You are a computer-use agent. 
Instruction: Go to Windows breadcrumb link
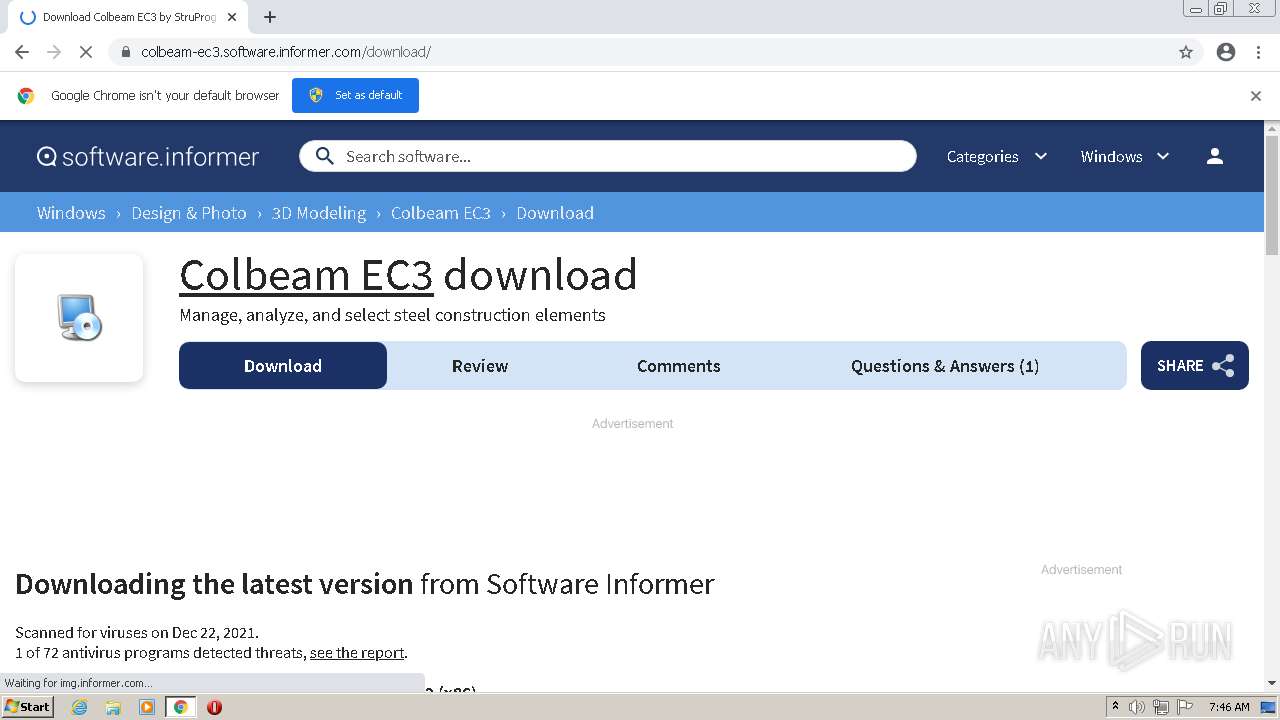[71, 213]
